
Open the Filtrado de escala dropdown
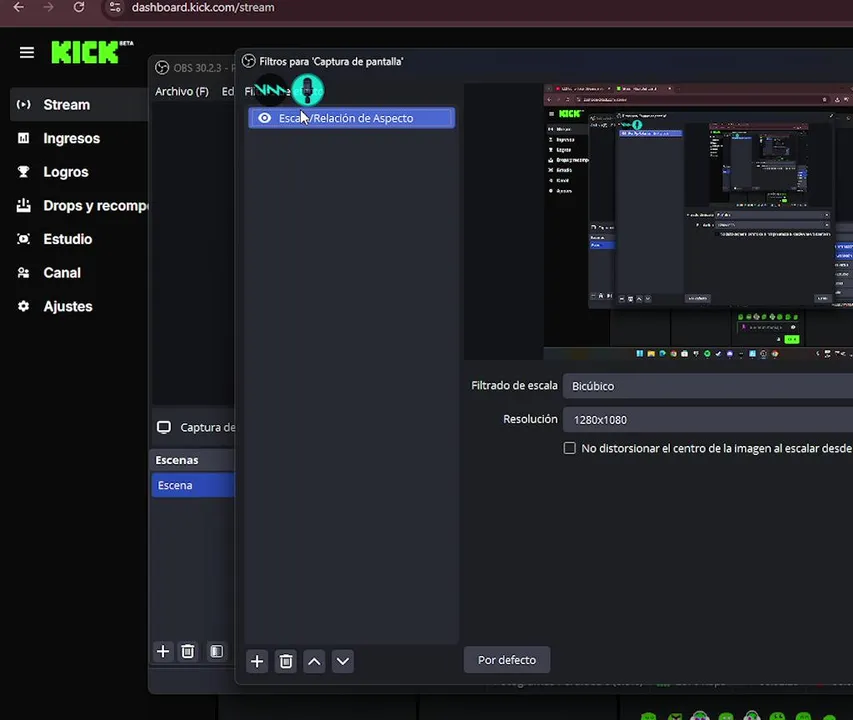tap(708, 386)
